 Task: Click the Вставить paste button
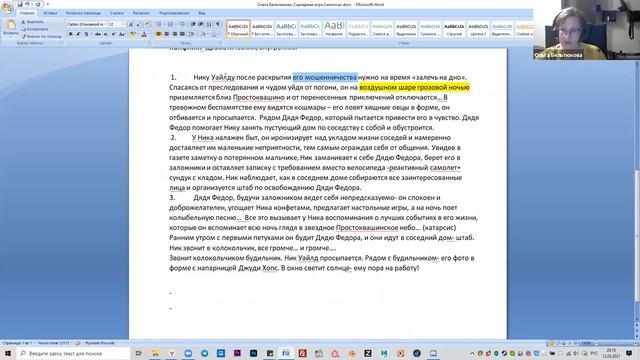[10, 28]
